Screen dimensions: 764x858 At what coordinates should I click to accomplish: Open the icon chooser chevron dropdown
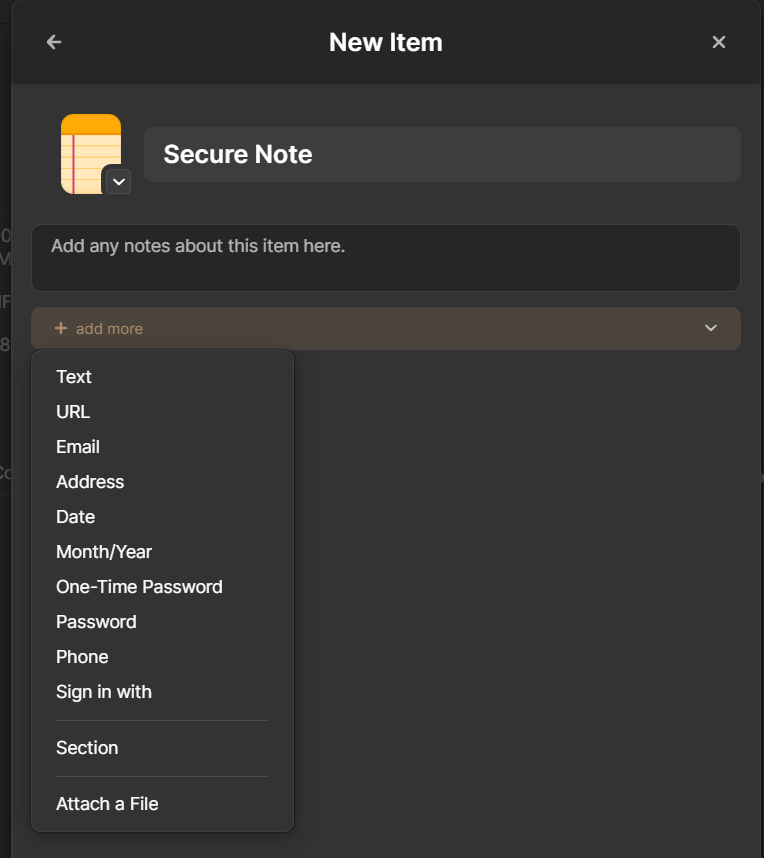118,181
